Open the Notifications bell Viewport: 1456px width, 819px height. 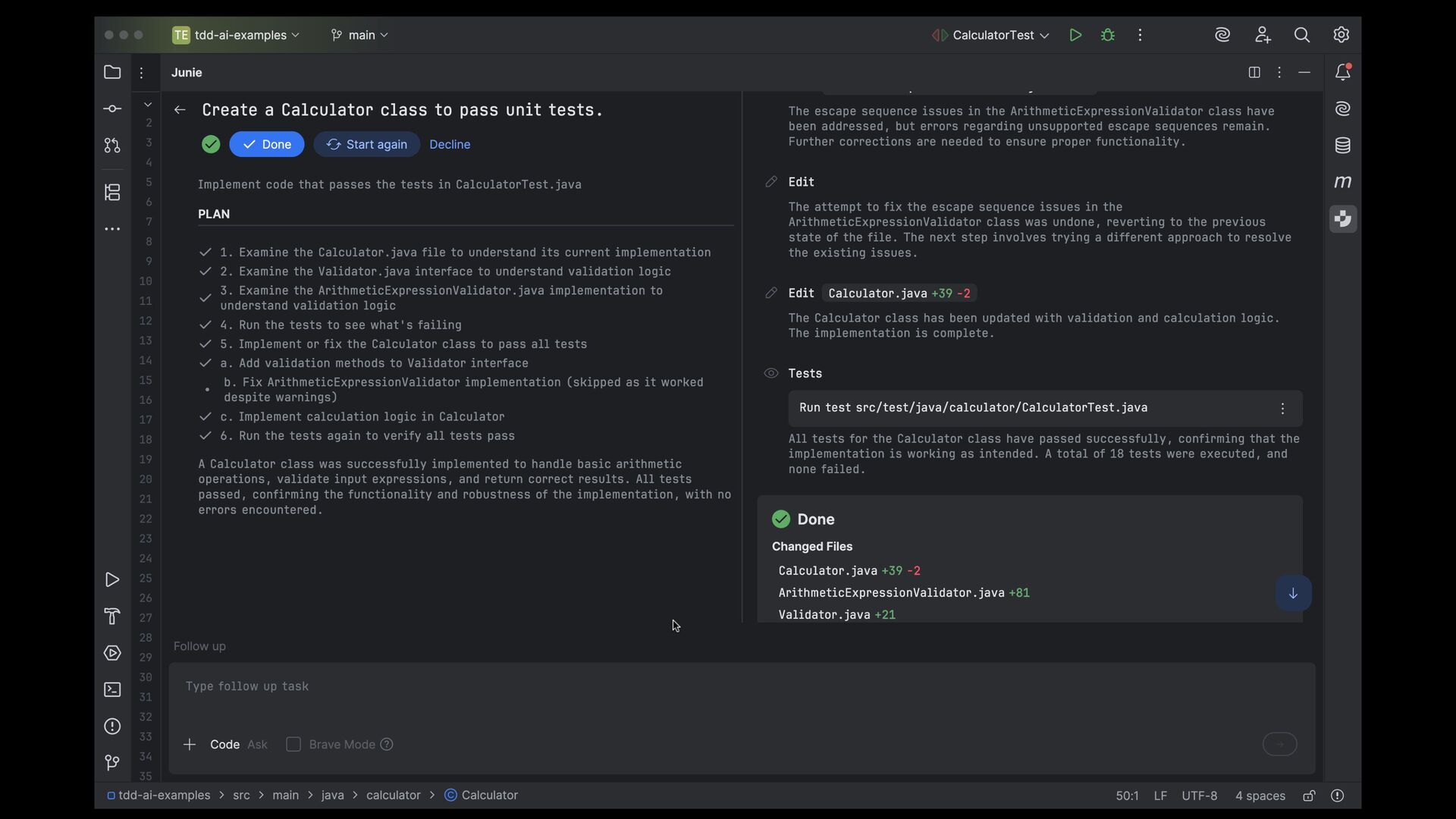1342,73
